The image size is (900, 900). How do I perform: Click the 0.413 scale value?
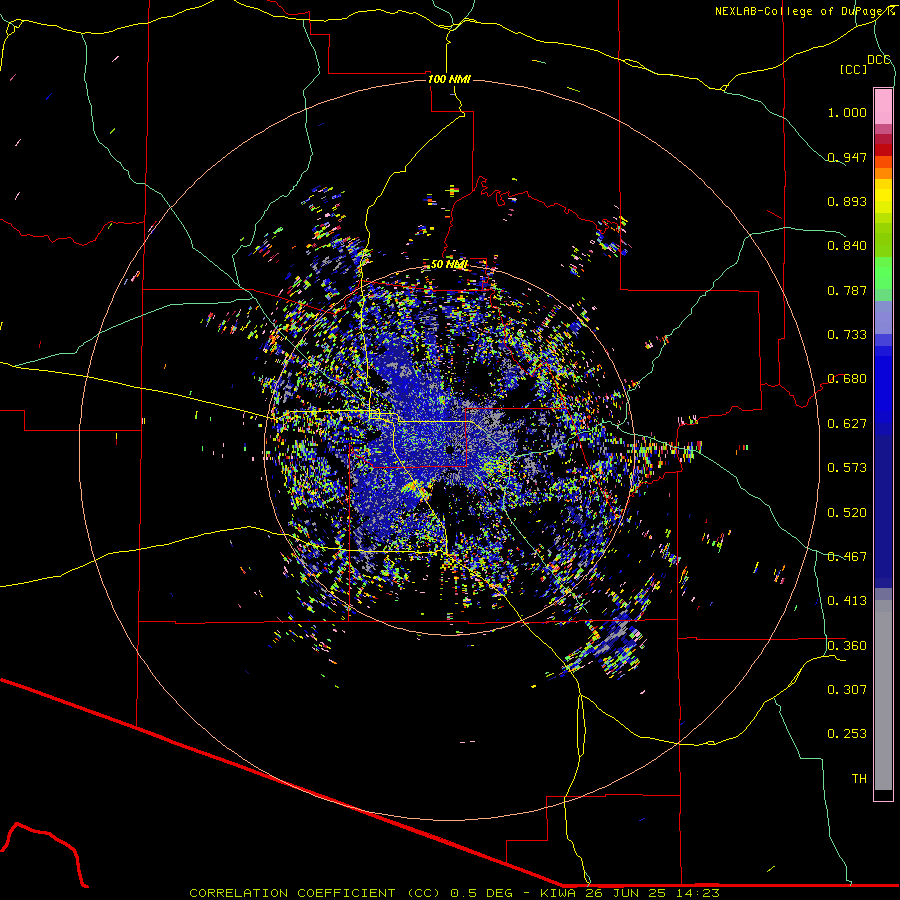(847, 601)
